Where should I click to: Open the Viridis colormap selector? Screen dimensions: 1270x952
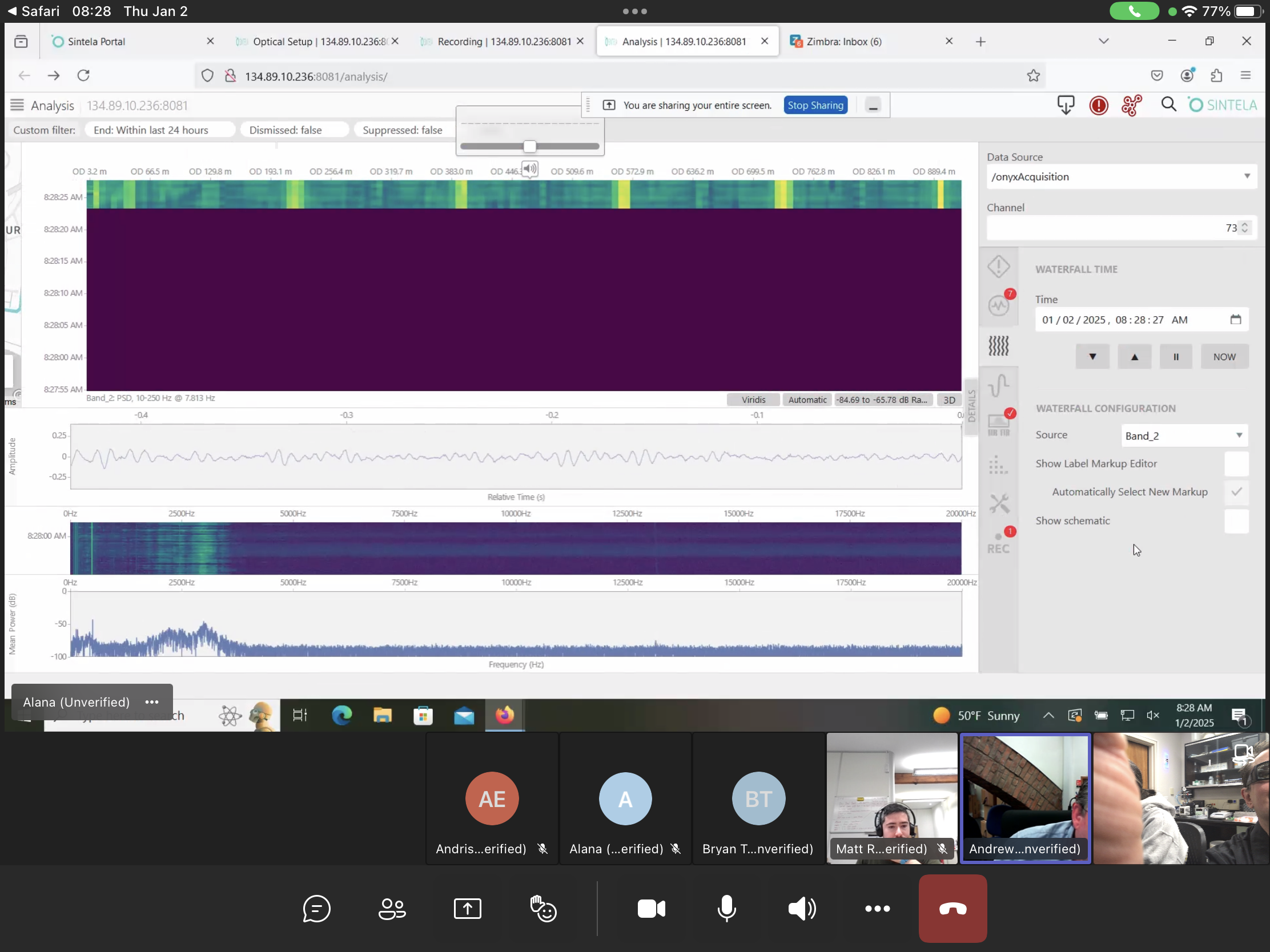pos(753,400)
